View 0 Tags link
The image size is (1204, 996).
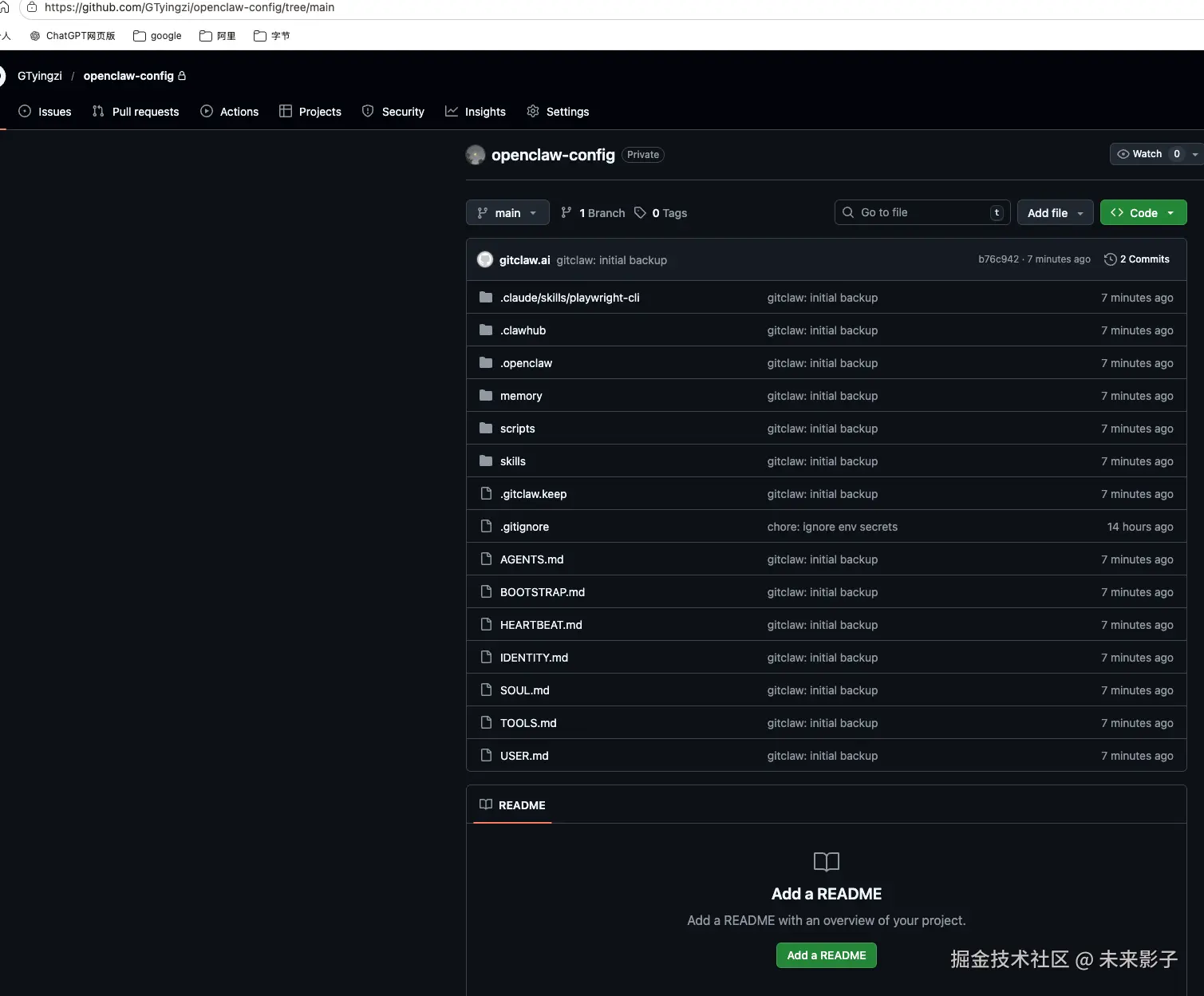pyautogui.click(x=661, y=213)
